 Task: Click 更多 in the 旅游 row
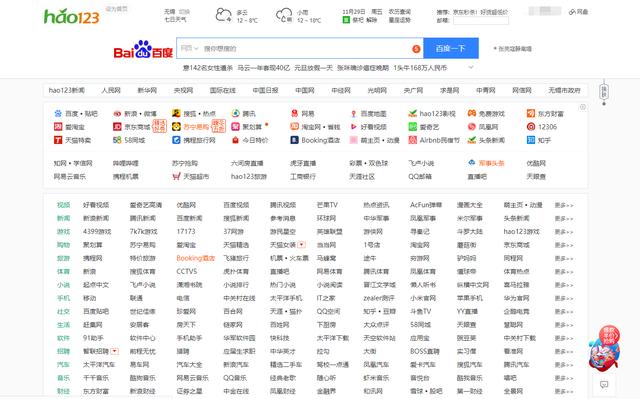[564, 258]
